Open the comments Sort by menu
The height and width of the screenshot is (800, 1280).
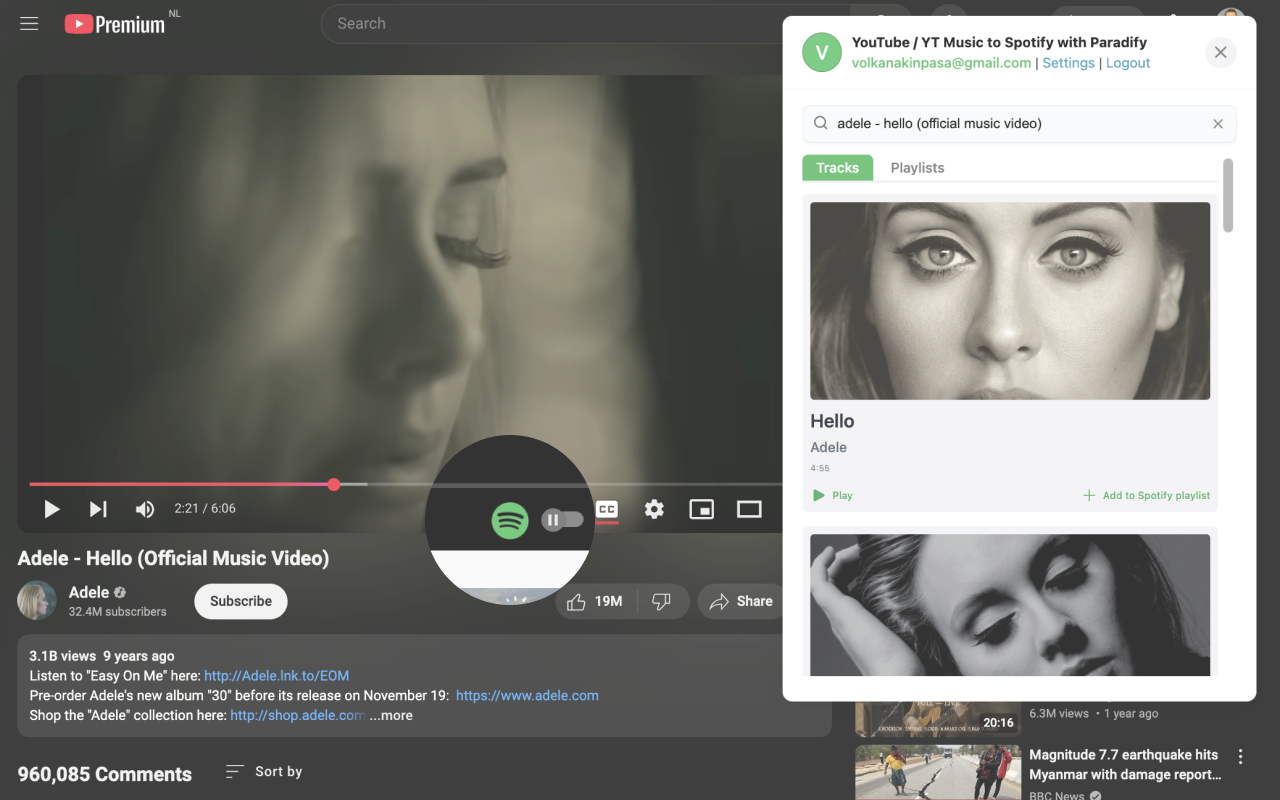tap(264, 771)
